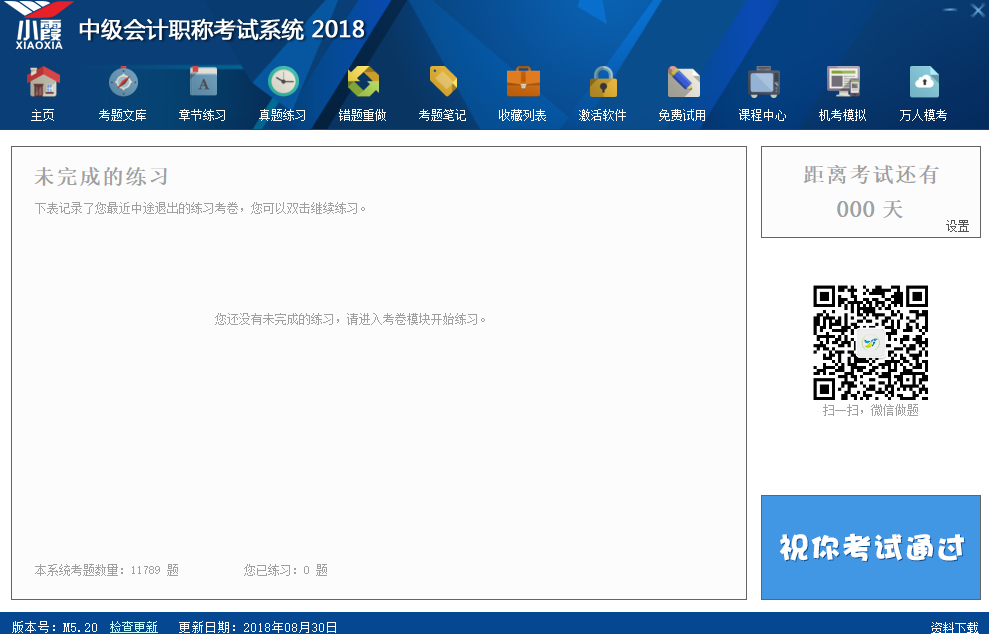Open 课程中心 TV icon
Viewport: 989px width, 634px height.
763,93
